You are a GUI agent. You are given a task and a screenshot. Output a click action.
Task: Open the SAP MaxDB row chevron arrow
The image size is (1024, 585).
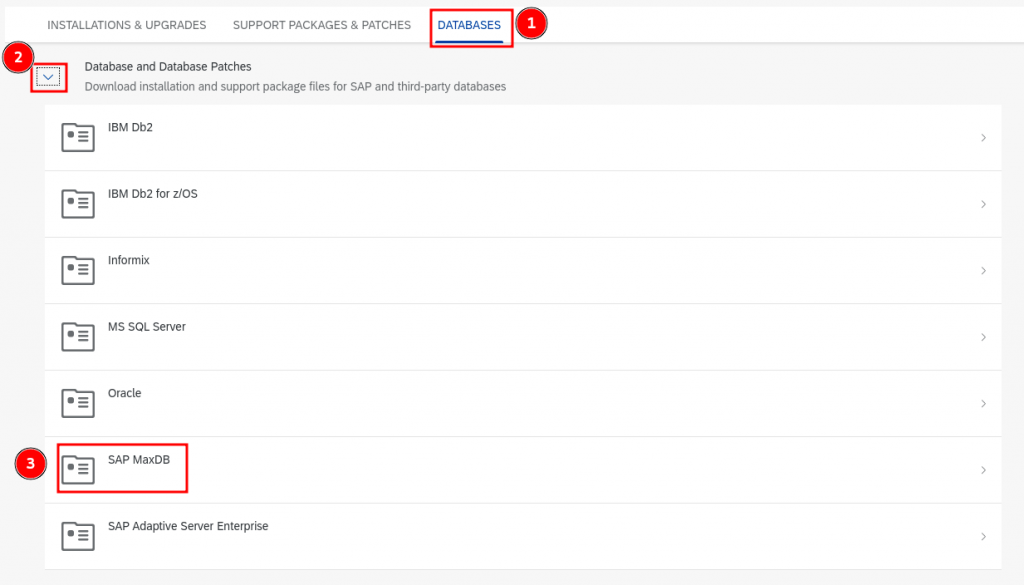coord(983,470)
